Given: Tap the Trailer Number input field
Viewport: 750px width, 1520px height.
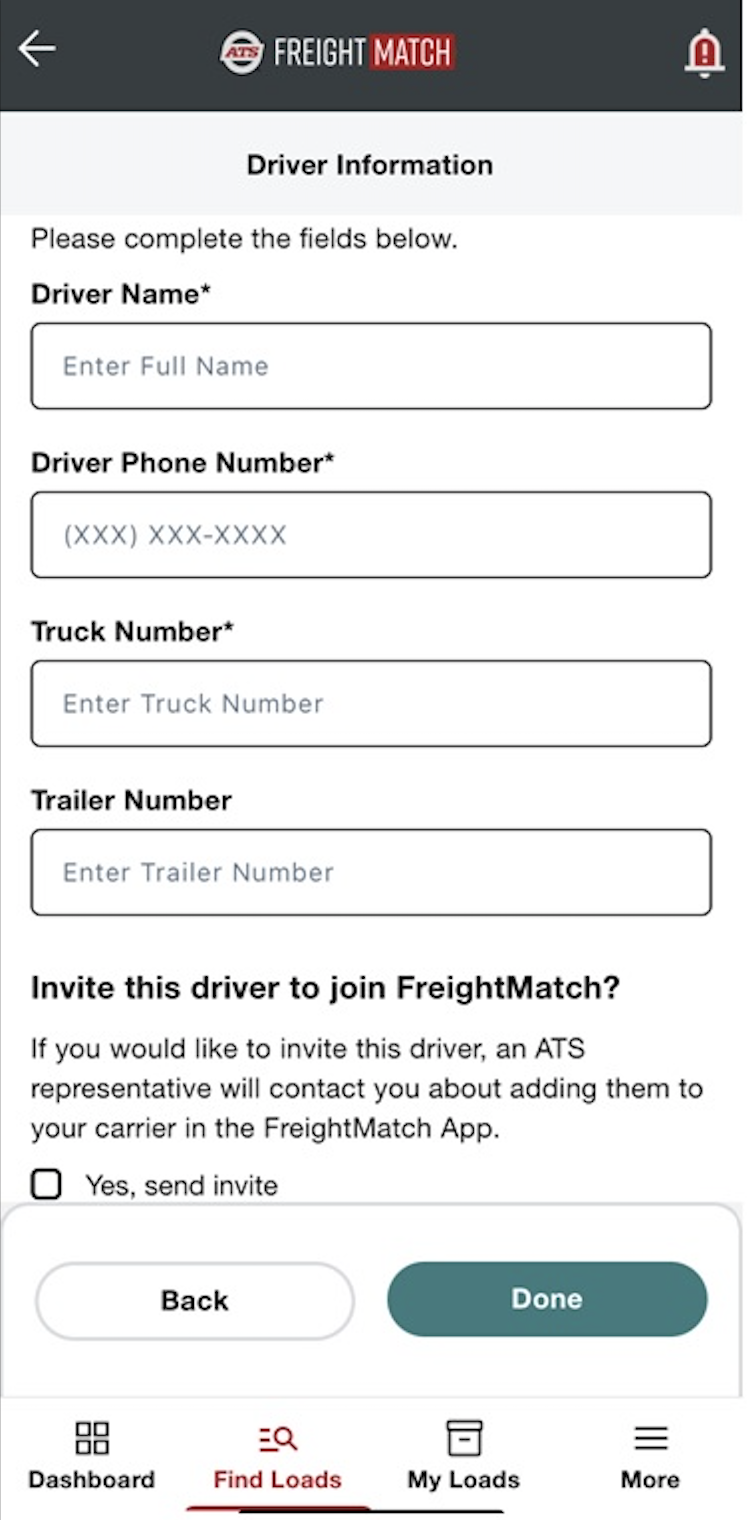Looking at the screenshot, I should coord(371,872).
